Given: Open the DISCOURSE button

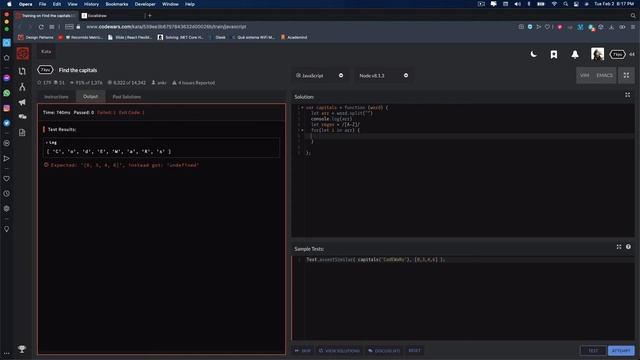Looking at the screenshot, I should (x=384, y=351).
